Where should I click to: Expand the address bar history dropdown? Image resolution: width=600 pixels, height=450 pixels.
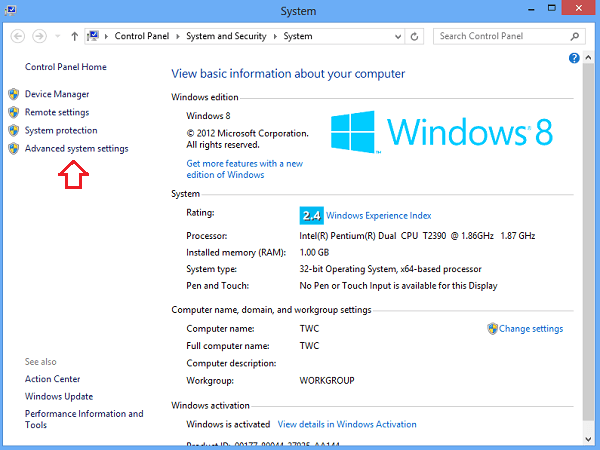pos(398,37)
